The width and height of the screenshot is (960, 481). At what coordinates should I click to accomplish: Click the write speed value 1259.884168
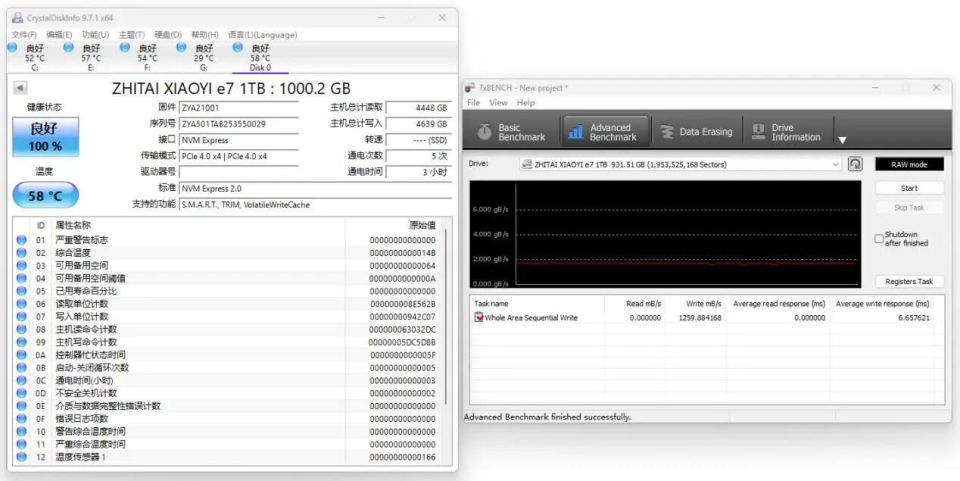(x=700, y=318)
